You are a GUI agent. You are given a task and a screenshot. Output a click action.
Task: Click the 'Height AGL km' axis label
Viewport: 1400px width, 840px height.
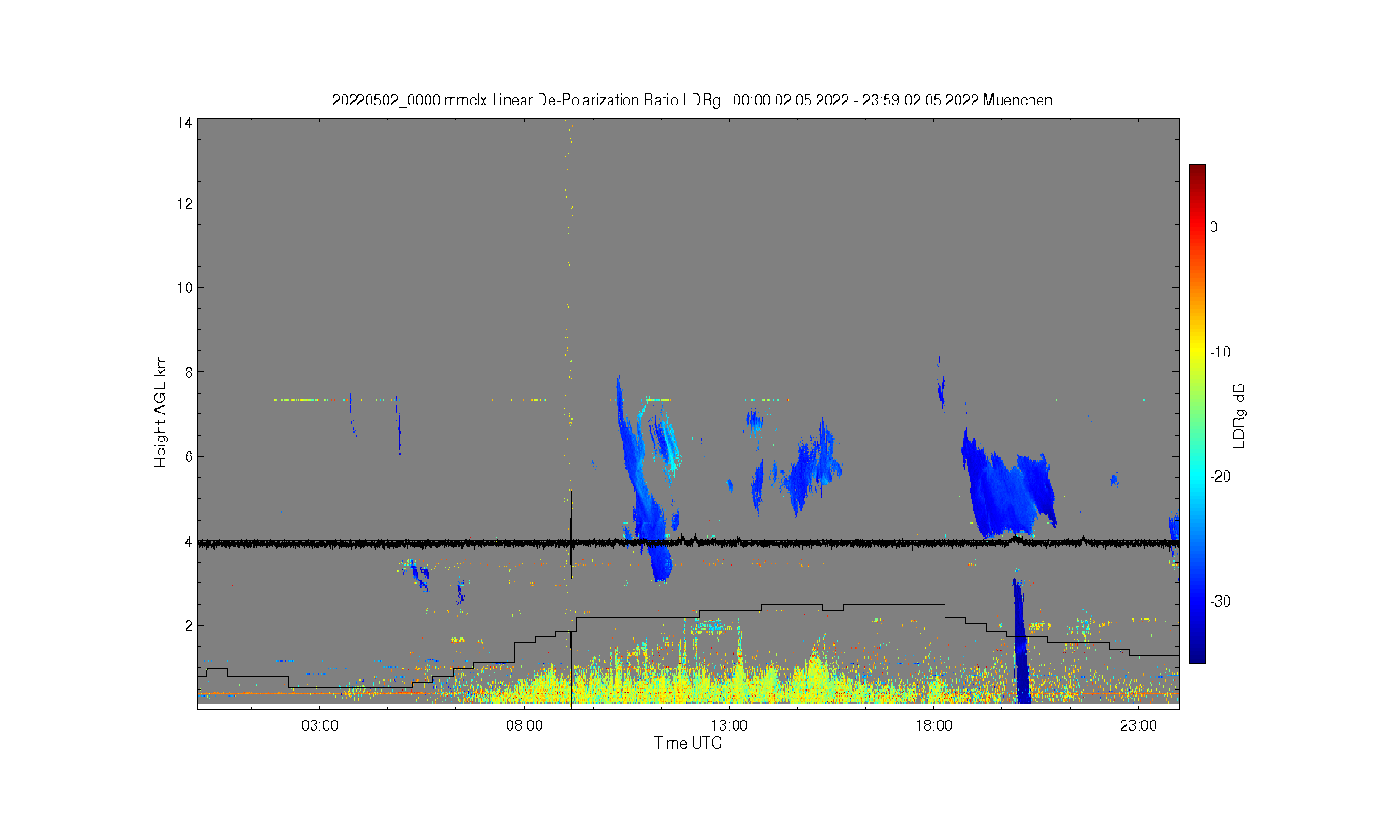[161, 412]
